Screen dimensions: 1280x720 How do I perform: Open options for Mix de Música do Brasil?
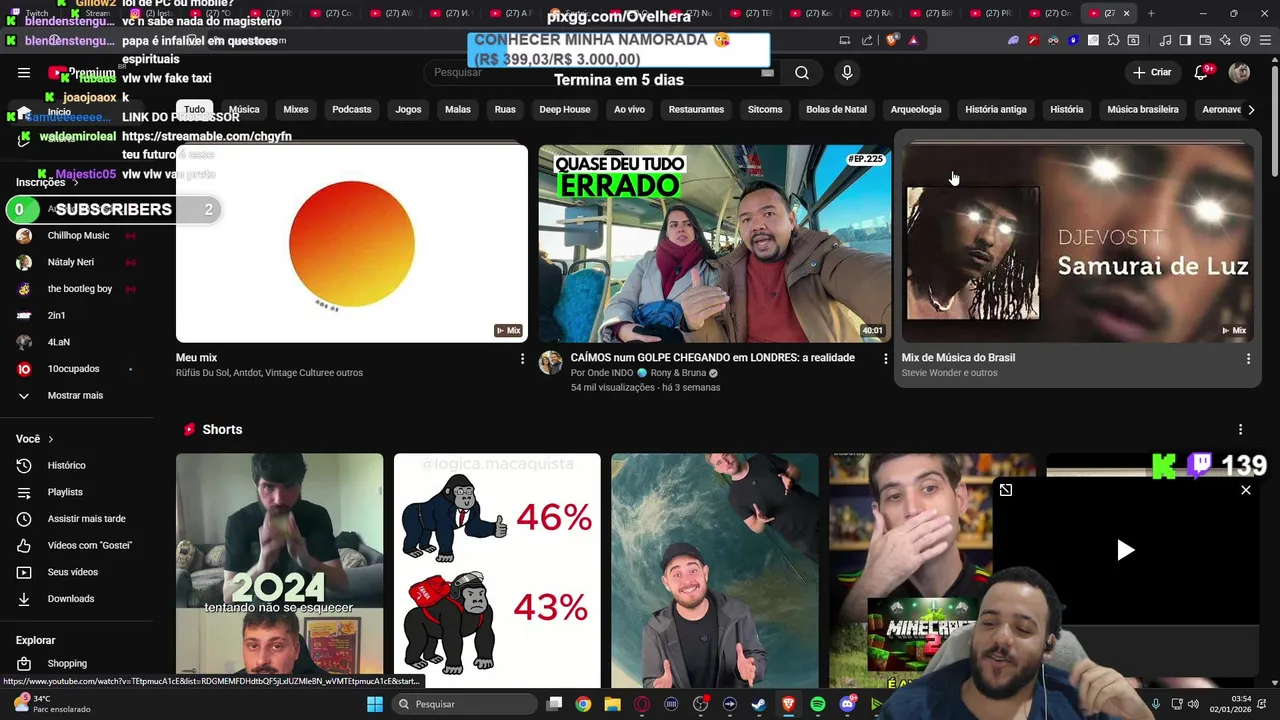tap(1248, 358)
